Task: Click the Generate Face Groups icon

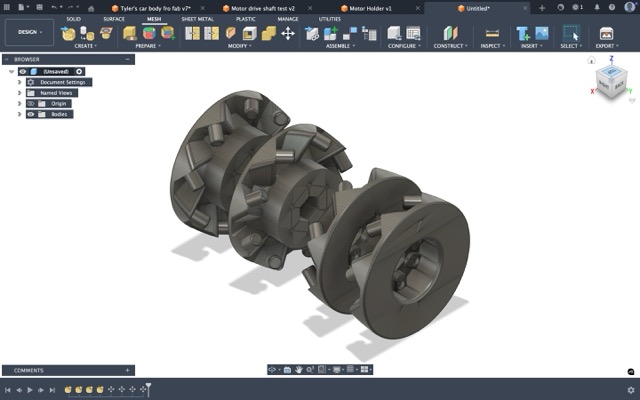Action: (149, 33)
